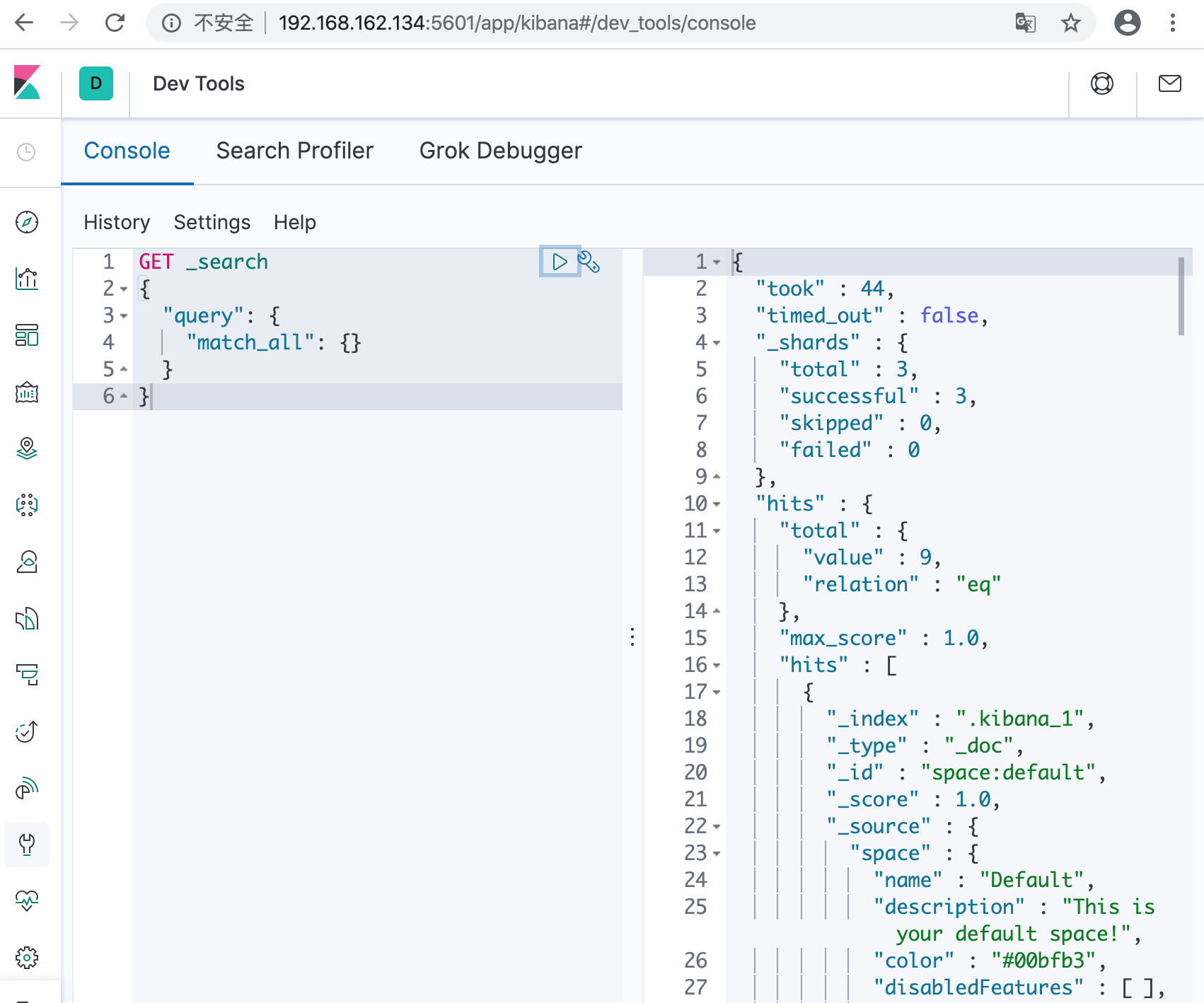Open Visualize chart icon in sidebar

pyautogui.click(x=27, y=279)
